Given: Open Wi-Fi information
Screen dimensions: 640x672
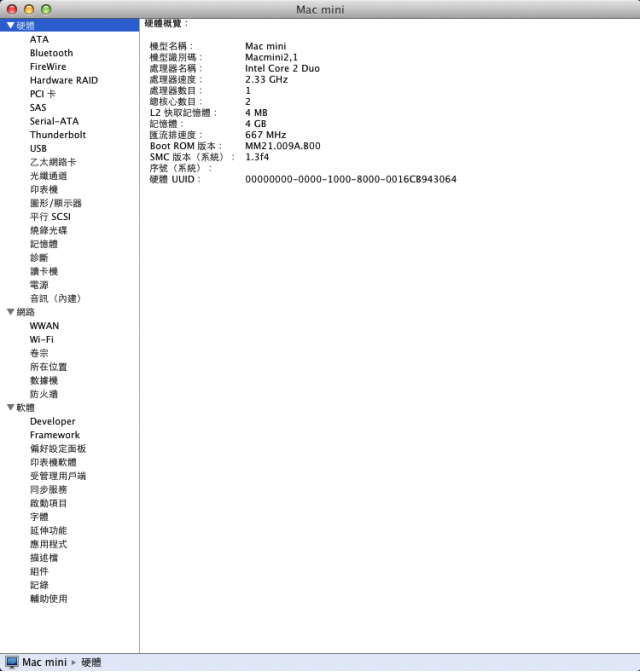Looking at the screenshot, I should point(42,340).
